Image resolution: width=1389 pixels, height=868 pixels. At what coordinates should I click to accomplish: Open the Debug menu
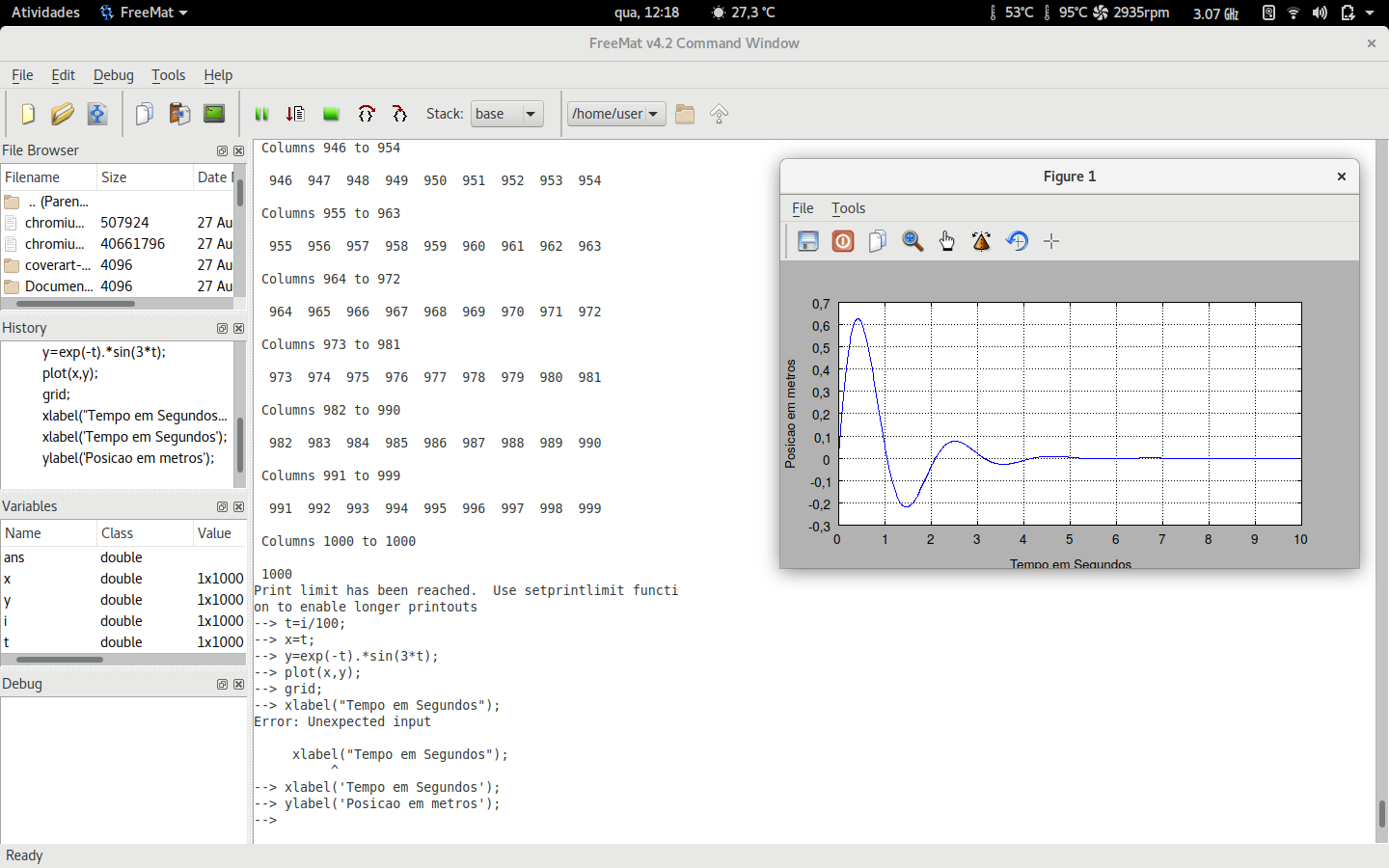(x=113, y=75)
